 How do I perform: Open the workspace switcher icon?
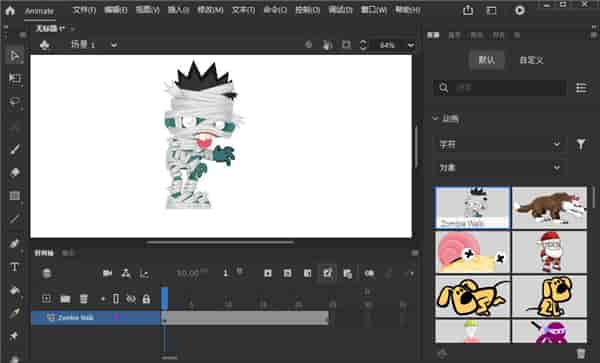click(491, 11)
